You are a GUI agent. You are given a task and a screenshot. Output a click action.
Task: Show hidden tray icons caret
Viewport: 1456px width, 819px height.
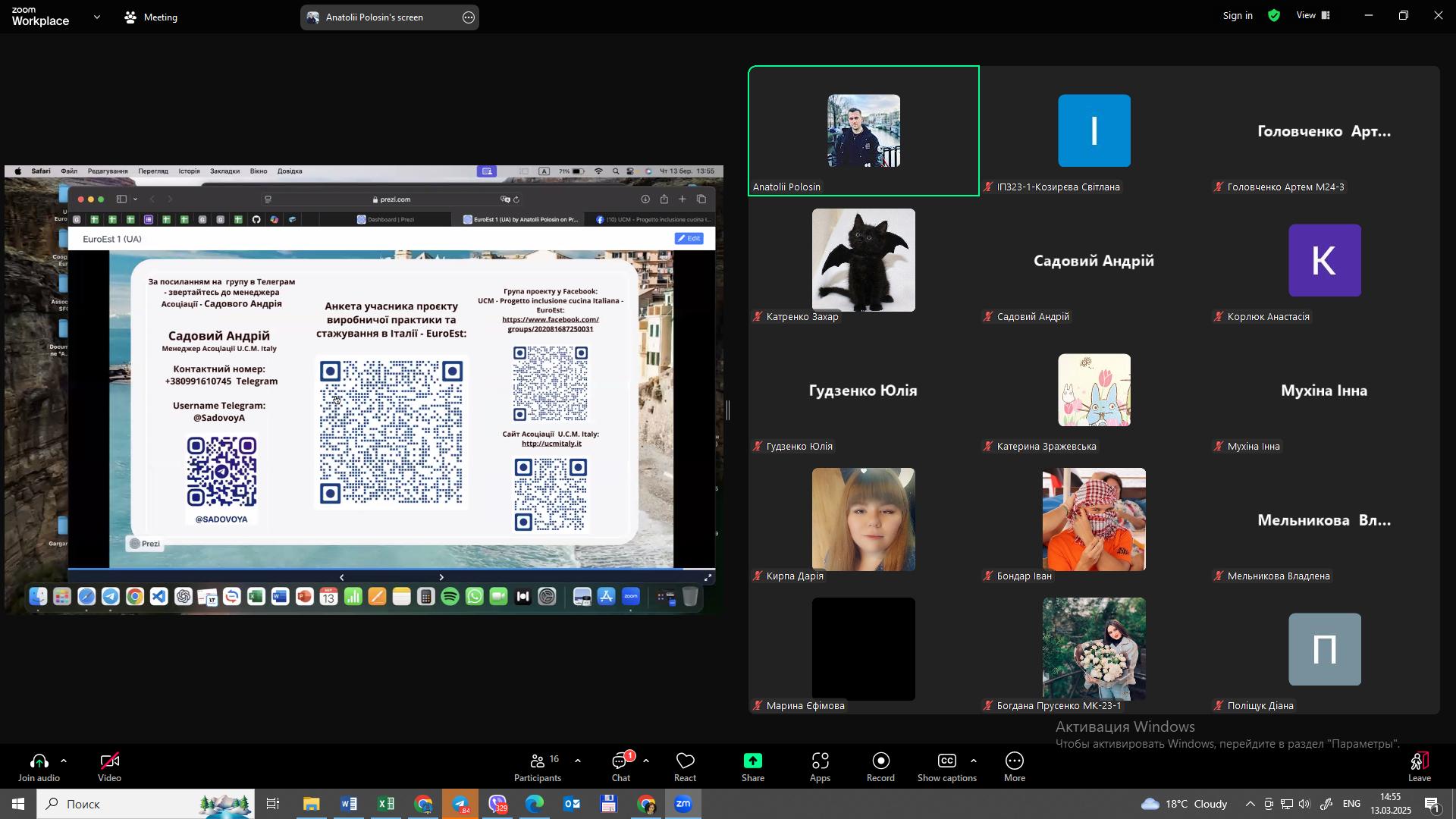(1250, 804)
